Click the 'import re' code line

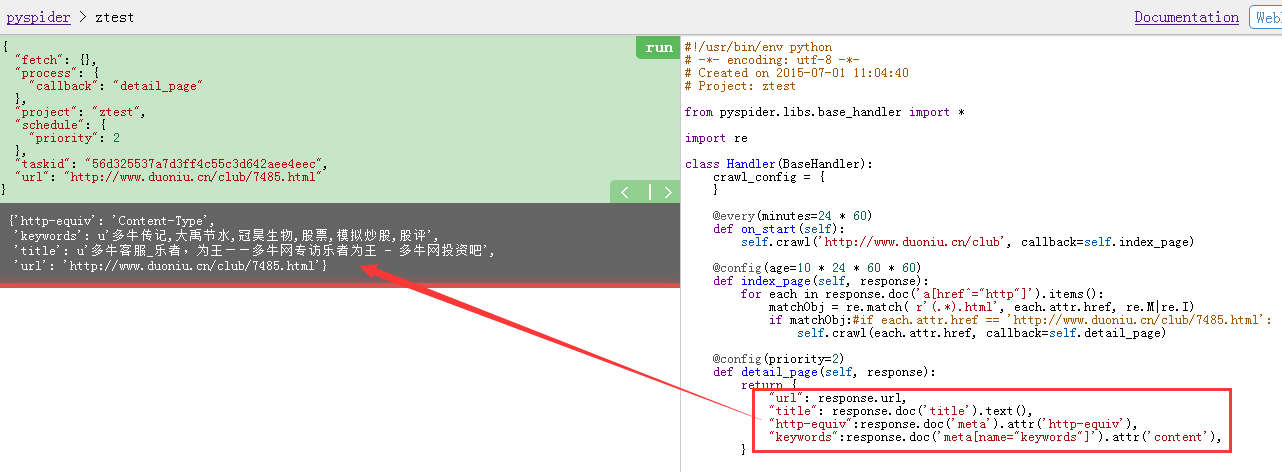click(x=716, y=138)
